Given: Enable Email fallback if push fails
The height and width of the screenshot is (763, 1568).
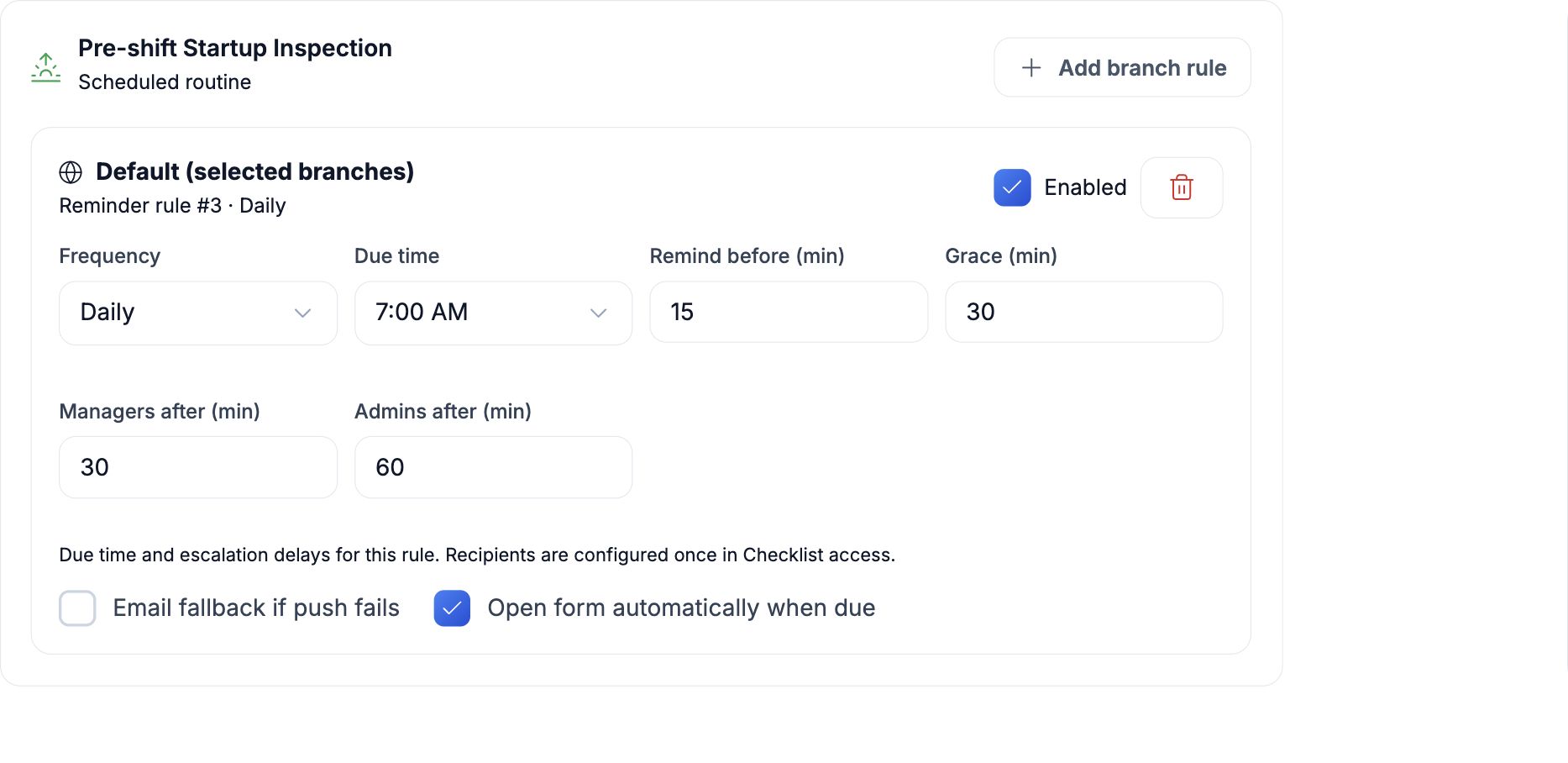Looking at the screenshot, I should coord(77,608).
